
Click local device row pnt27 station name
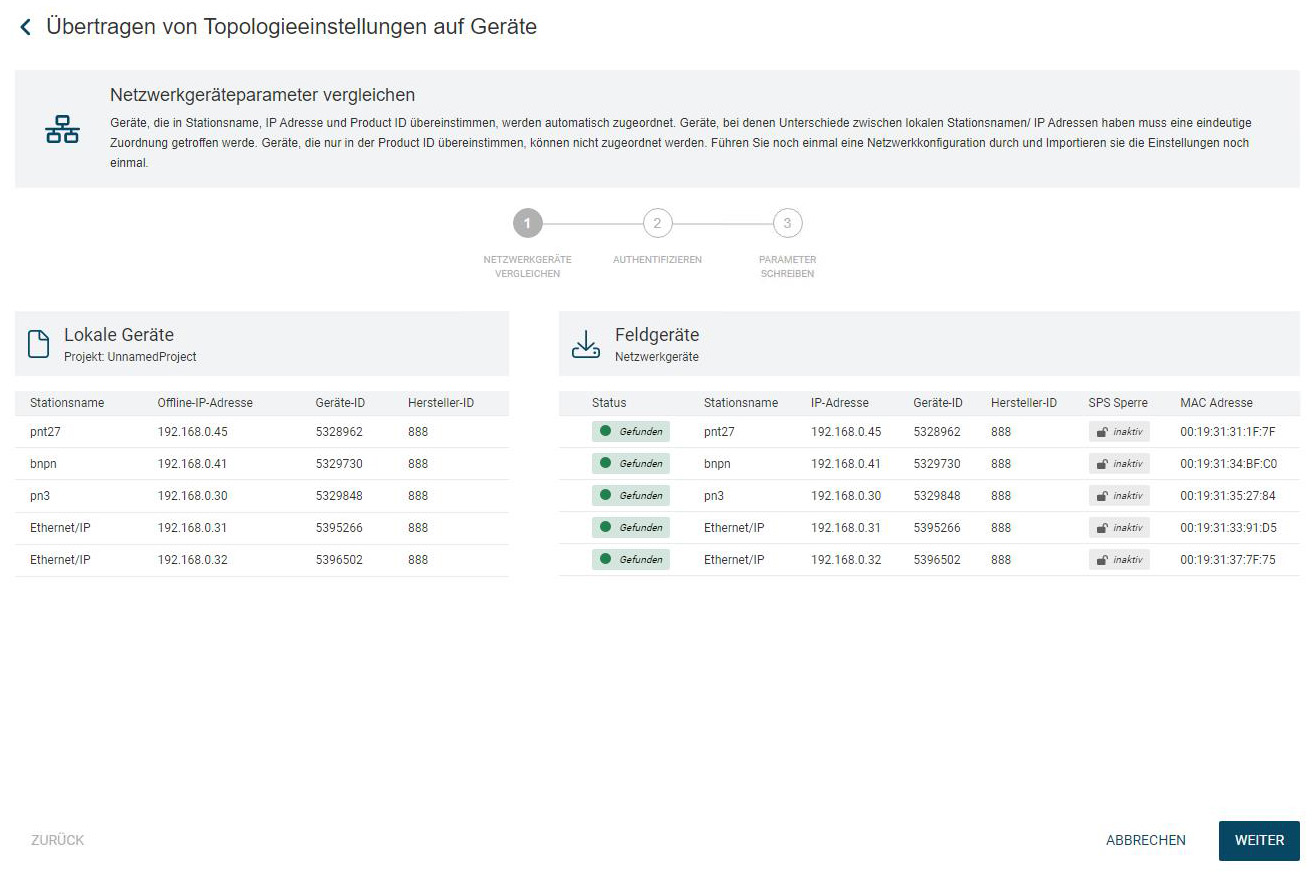pyautogui.click(x=46, y=432)
